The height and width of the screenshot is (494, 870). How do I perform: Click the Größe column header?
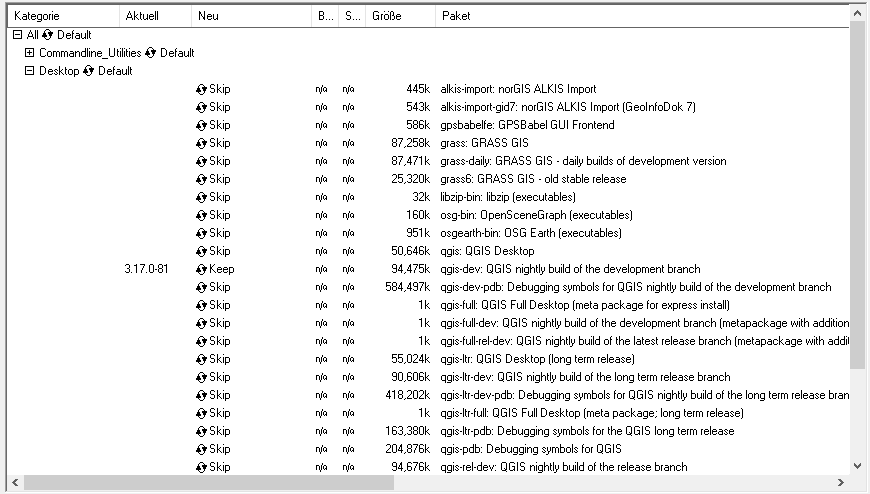(x=401, y=16)
